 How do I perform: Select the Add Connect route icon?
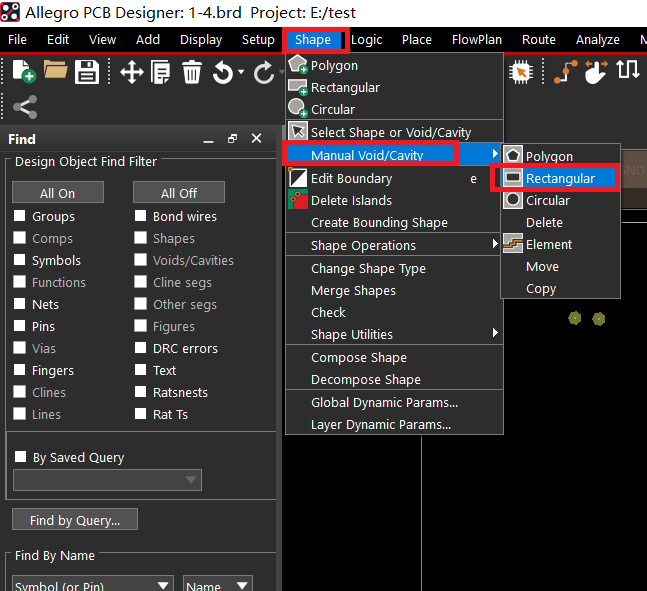tap(565, 72)
